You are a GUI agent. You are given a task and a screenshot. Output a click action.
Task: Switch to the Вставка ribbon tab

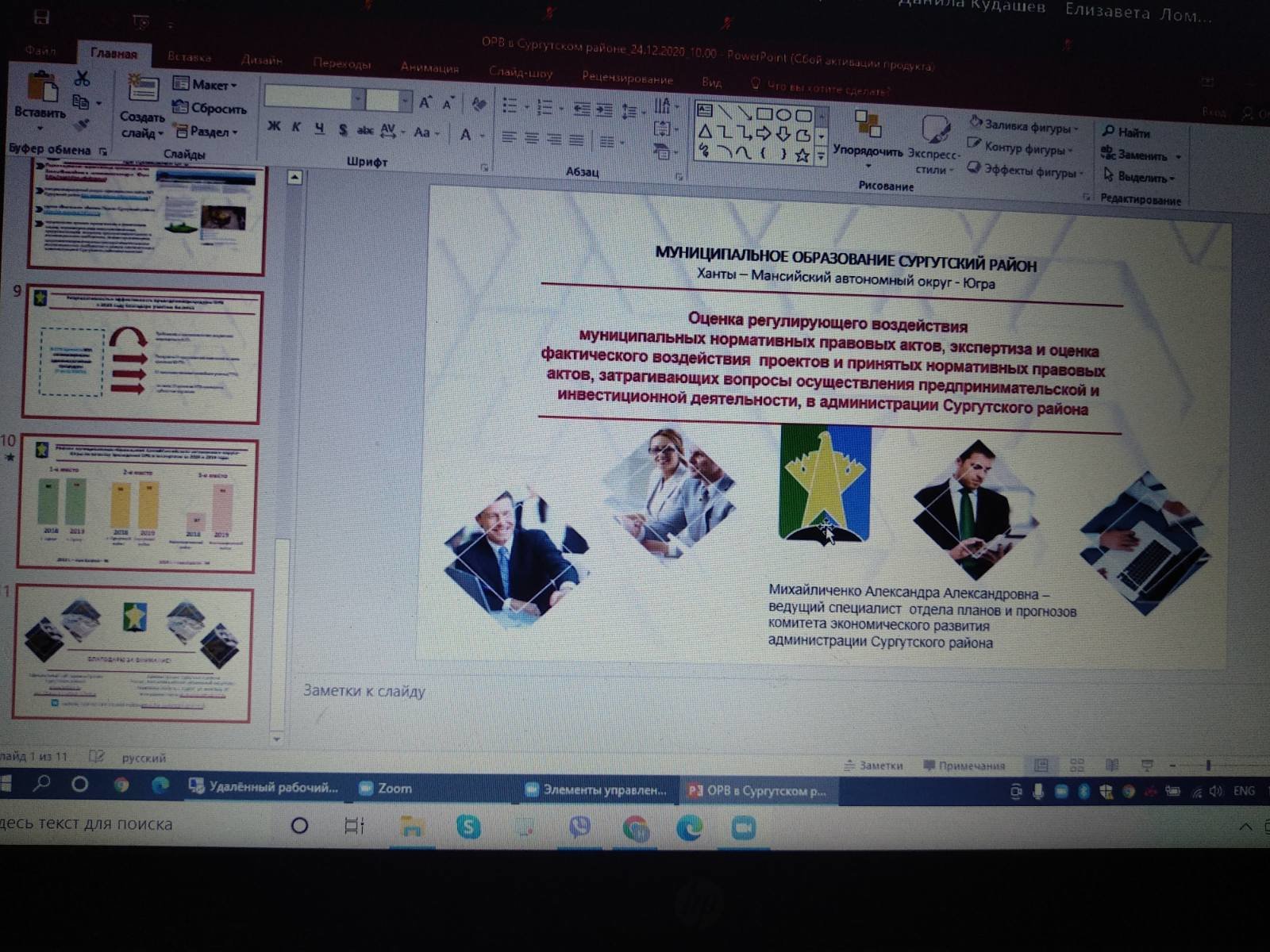189,57
